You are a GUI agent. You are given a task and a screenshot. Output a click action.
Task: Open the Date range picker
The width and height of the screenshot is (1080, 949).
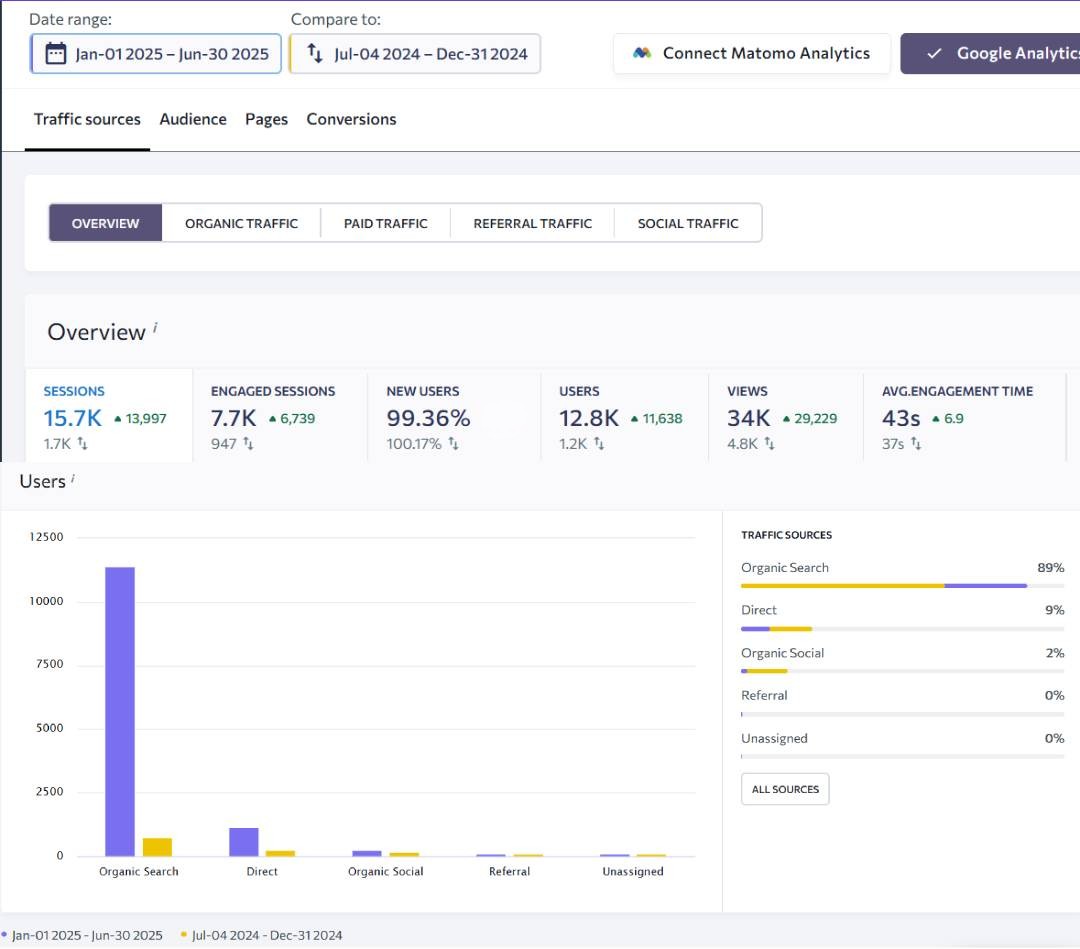click(x=157, y=54)
